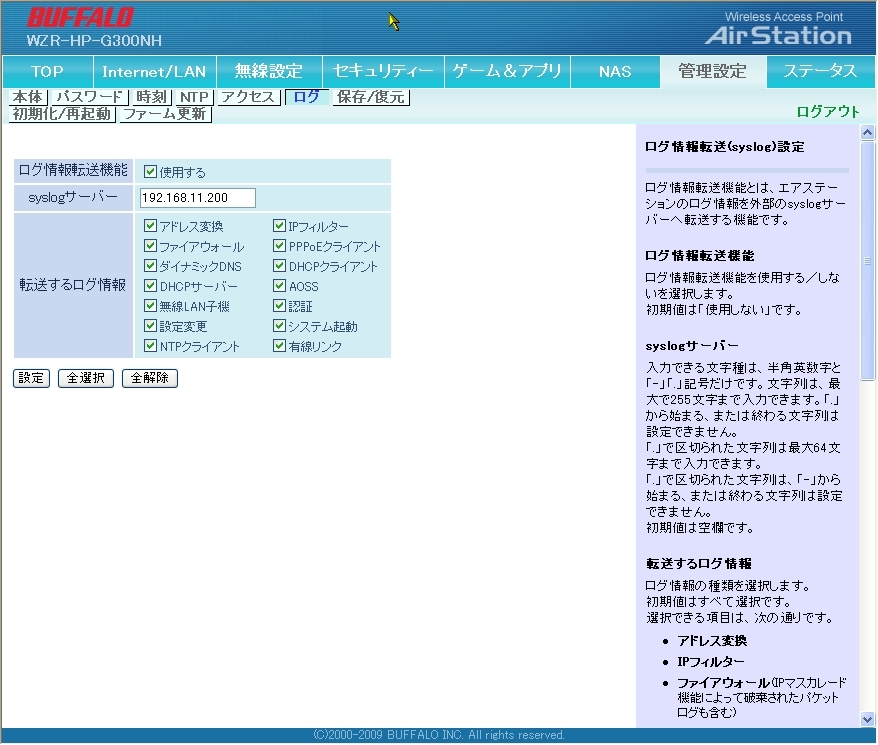Click the syslogサーバー address input field
The width and height of the screenshot is (878, 745).
point(198,198)
